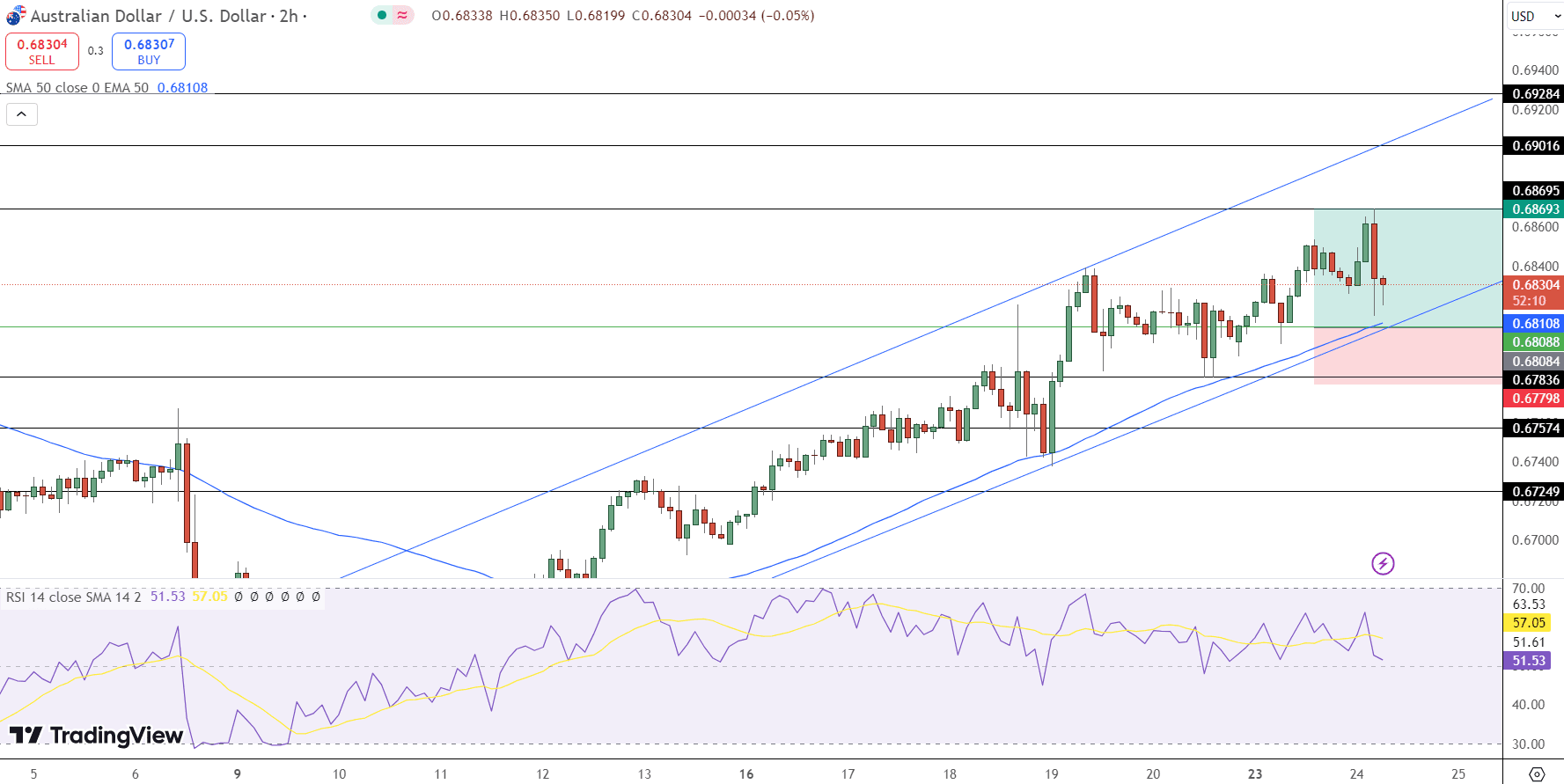1564x784 pixels.
Task: Click the change value −0.00034 (−0.05%)
Action: pyautogui.click(x=756, y=16)
